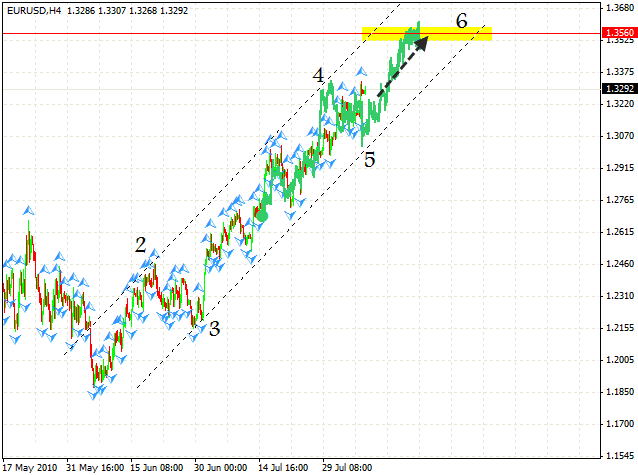Select the wave label 3 on the chart
The height and width of the screenshot is (475, 638).
point(214,328)
